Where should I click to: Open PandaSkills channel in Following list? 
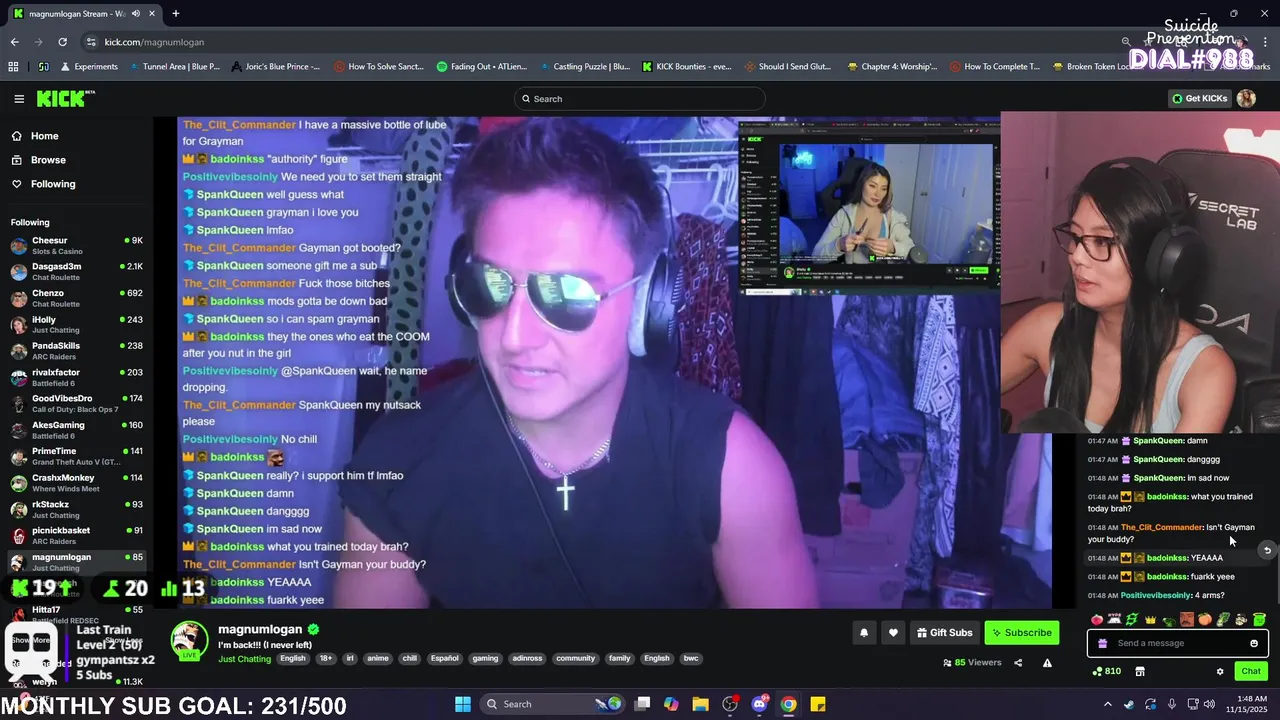pos(77,351)
